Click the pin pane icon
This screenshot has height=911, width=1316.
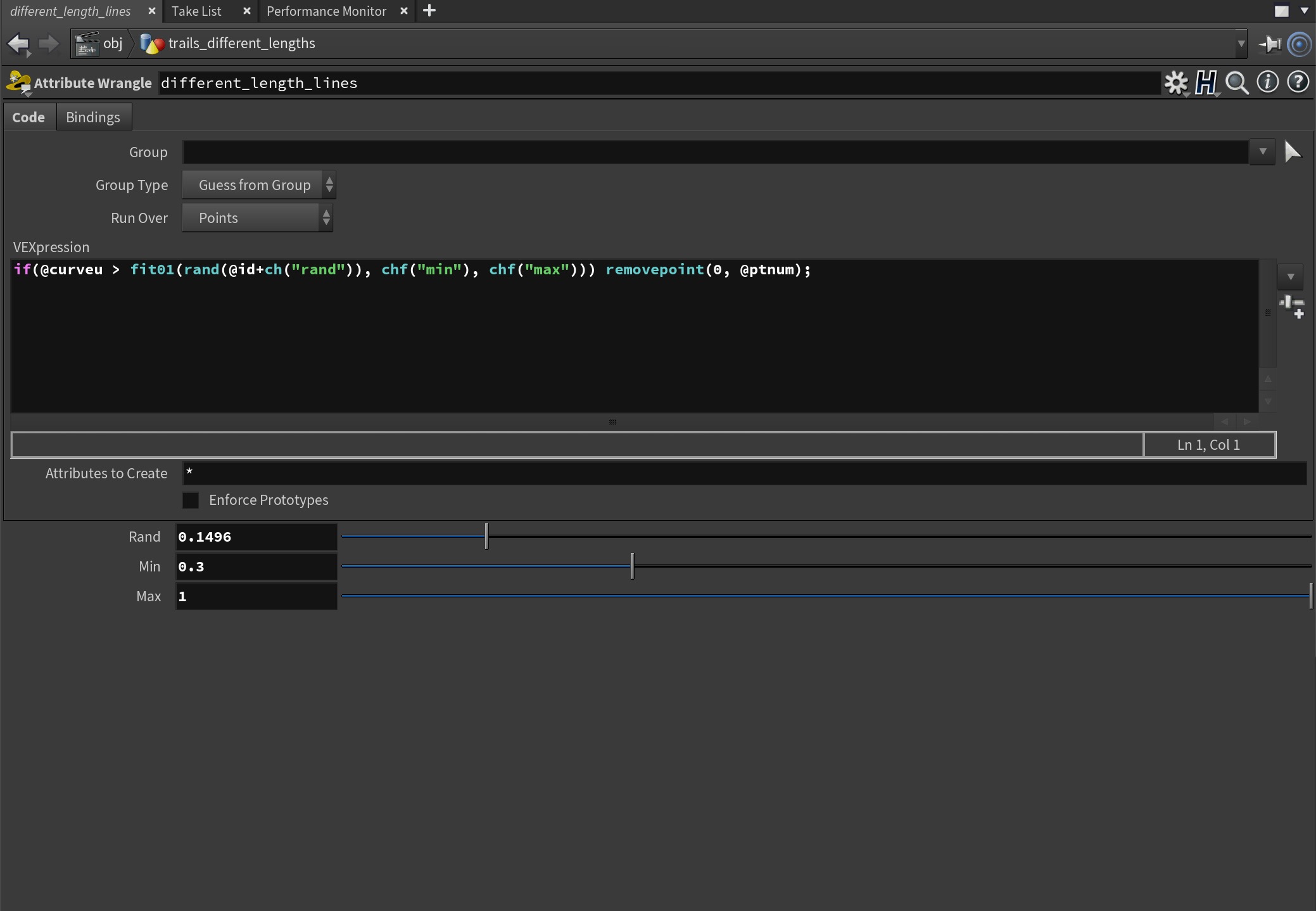pos(1269,44)
